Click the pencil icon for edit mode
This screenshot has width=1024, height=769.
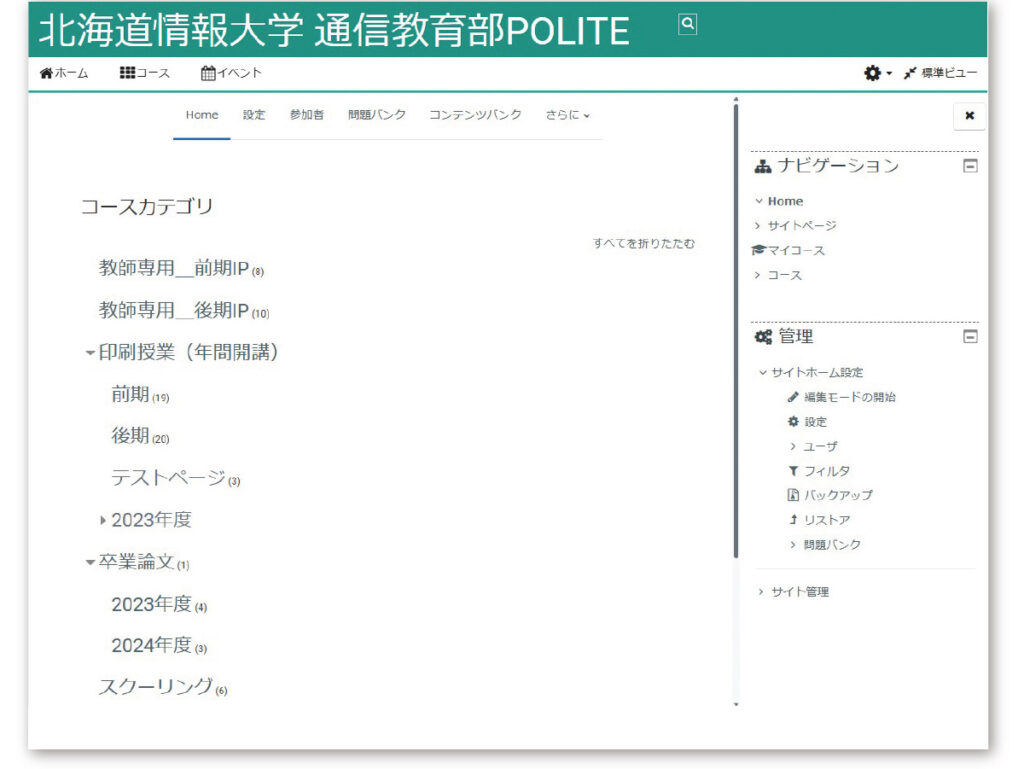(x=793, y=397)
